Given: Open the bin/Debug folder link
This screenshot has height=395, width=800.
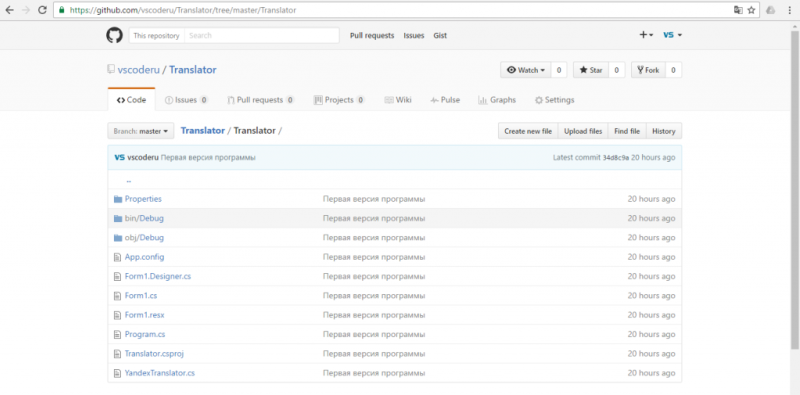Looking at the screenshot, I should pos(144,218).
